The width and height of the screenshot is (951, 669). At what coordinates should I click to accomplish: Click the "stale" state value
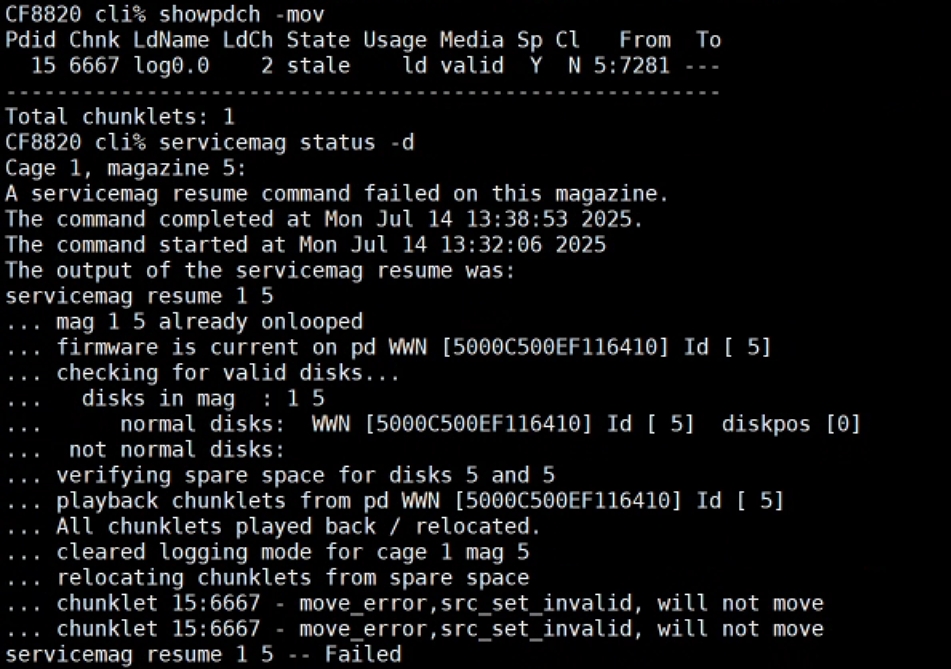[x=318, y=66]
